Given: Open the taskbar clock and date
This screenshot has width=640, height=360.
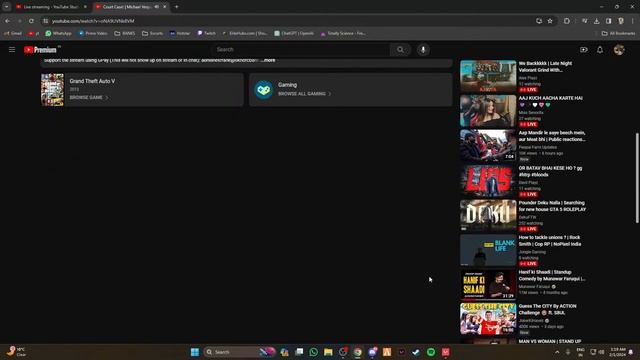Looking at the screenshot, I should point(618,352).
